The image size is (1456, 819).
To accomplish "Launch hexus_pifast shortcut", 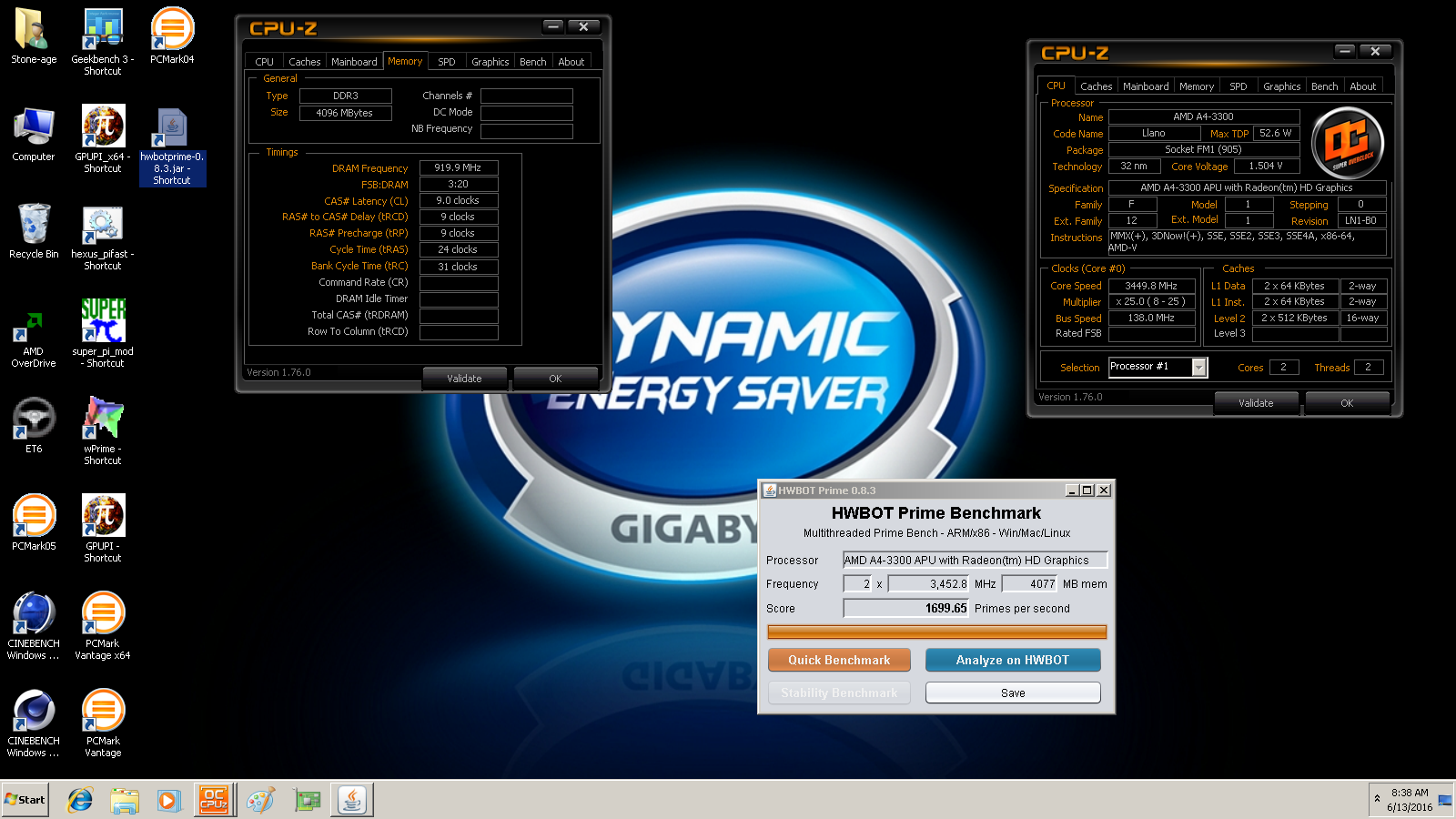I will pos(103,237).
